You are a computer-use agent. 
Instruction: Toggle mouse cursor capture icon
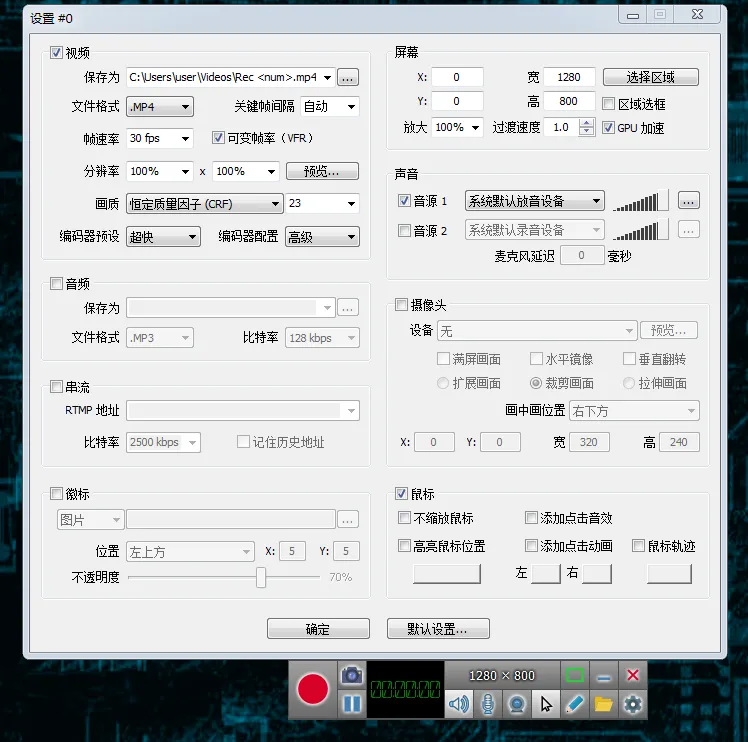(546, 704)
